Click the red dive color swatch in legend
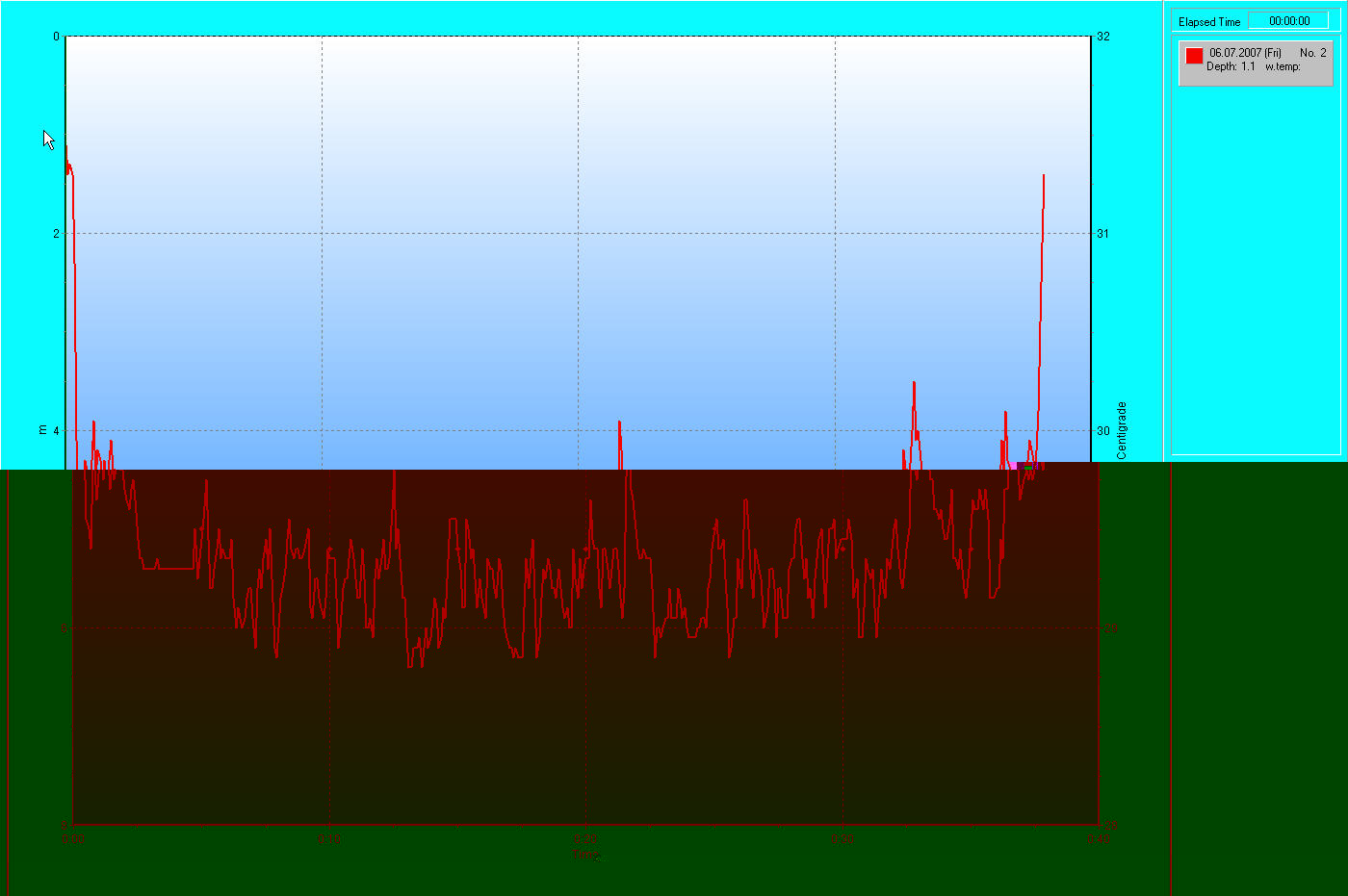1348x896 pixels. 1194,56
